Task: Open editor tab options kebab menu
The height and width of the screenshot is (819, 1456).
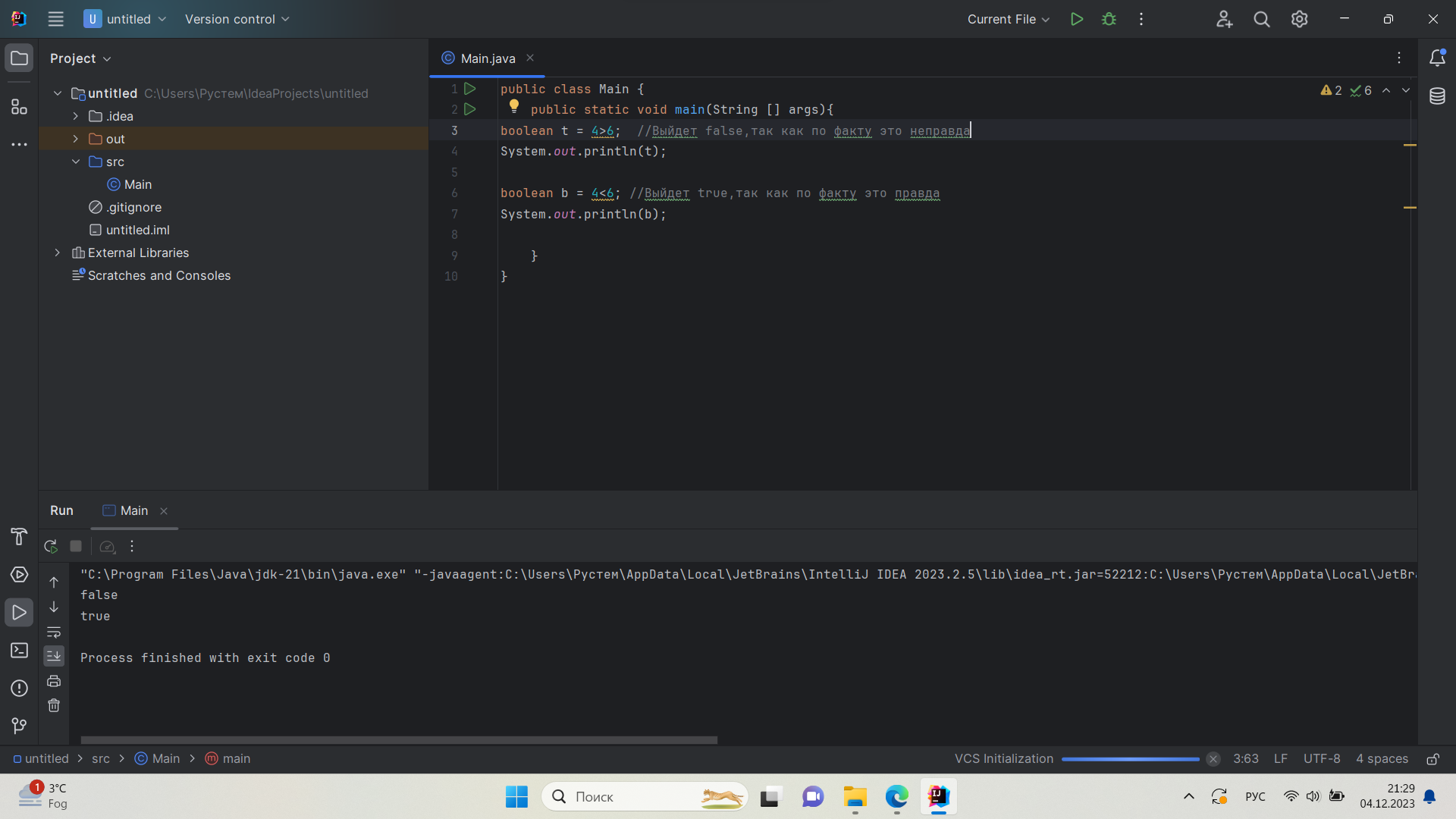Action: pos(1399,58)
